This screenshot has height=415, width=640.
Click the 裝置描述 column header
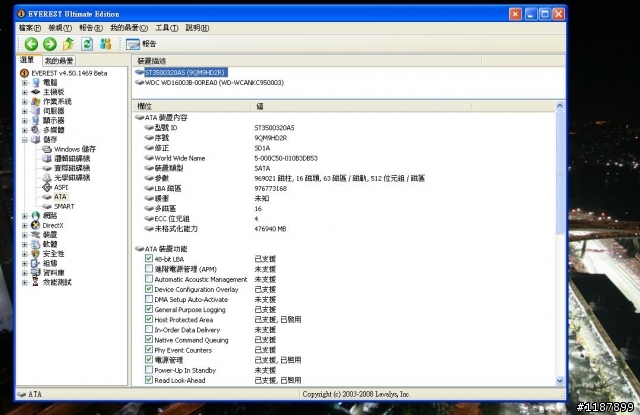click(307, 61)
